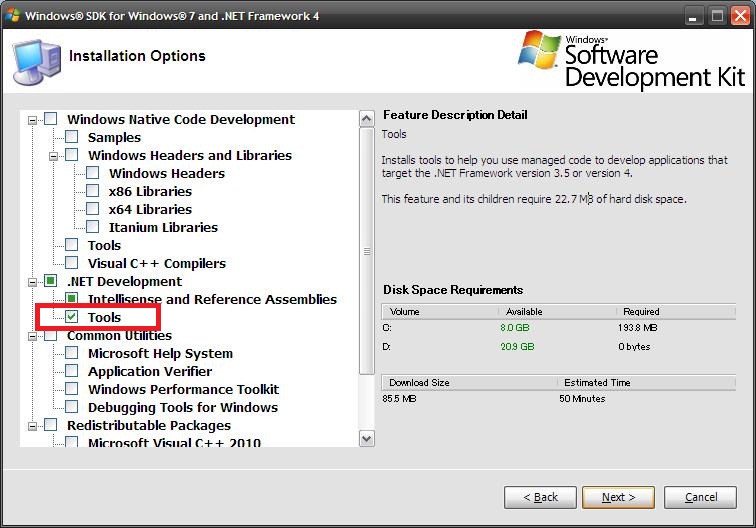The width and height of the screenshot is (756, 528).
Task: Enable the x86 Libraries checkbox
Action: 93,190
